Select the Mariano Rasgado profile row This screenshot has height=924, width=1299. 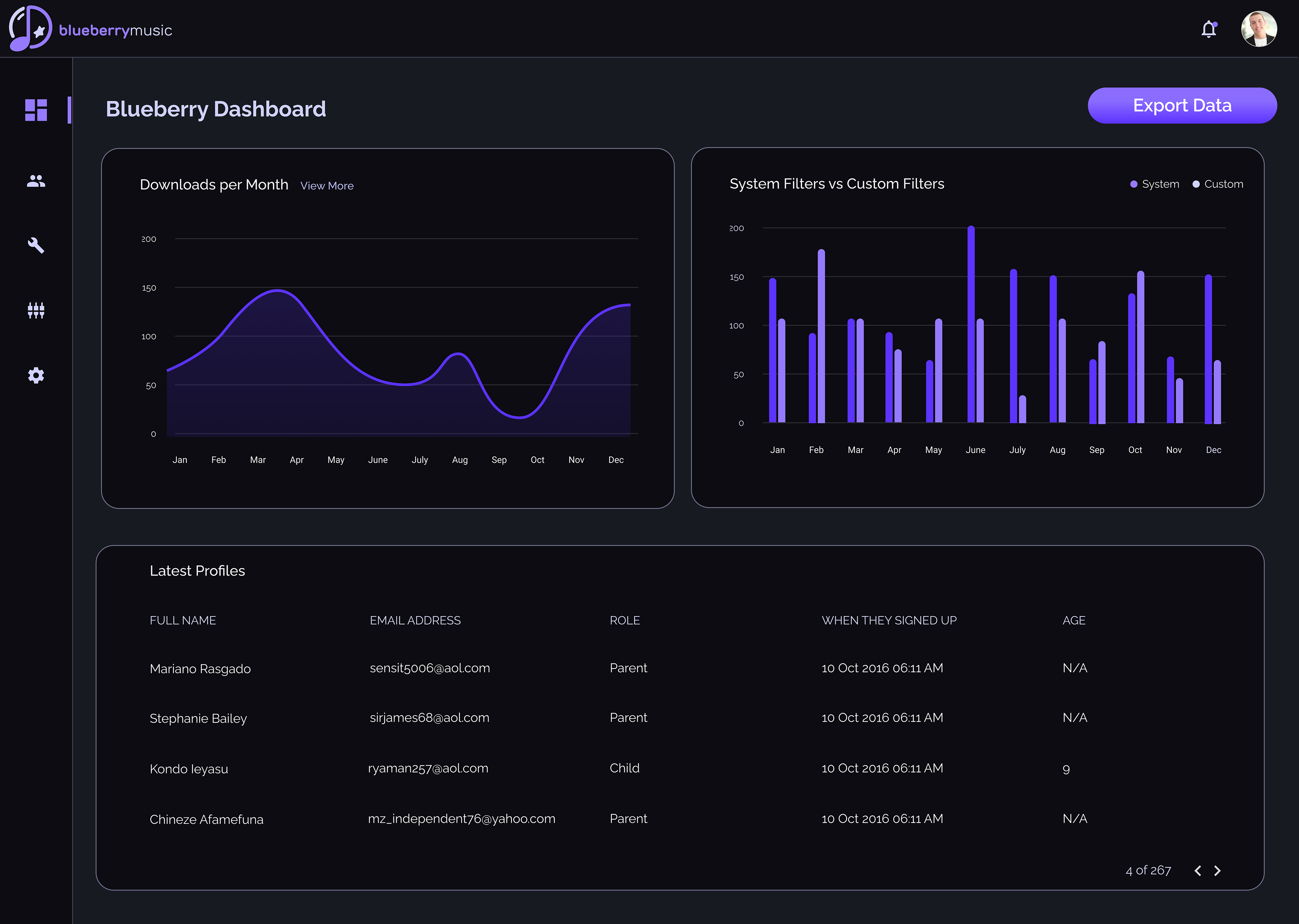coord(200,669)
